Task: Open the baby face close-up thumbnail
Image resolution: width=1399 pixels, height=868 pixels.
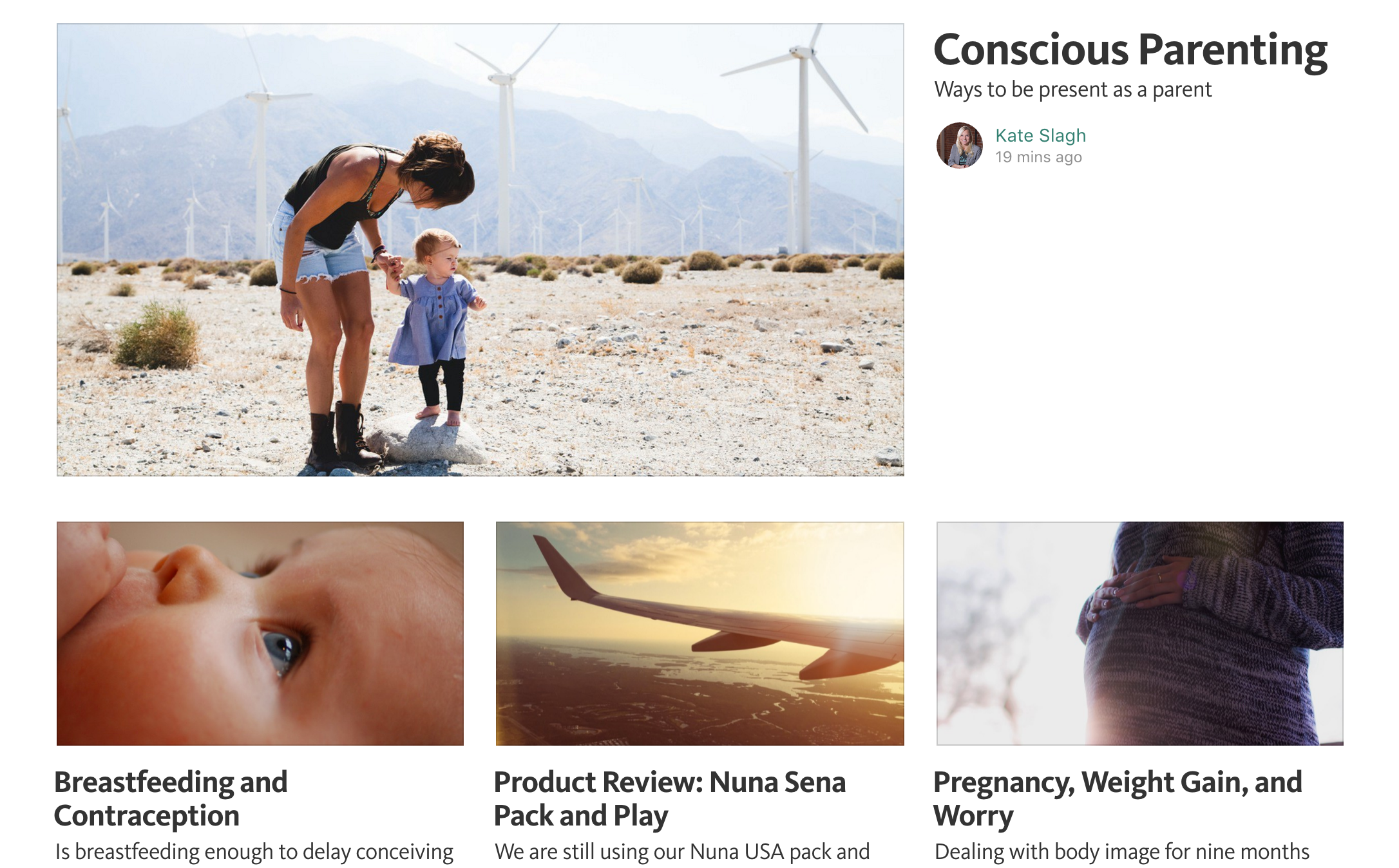Action: (x=260, y=634)
